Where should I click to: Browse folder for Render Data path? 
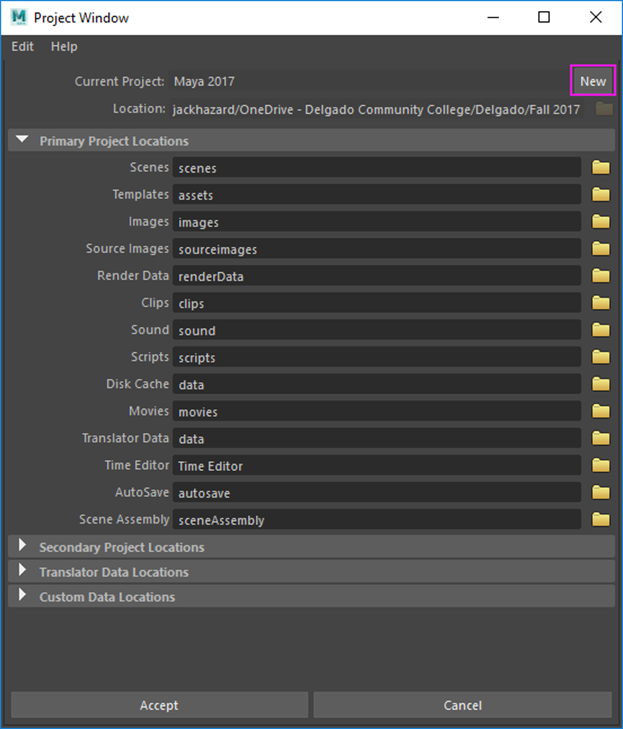click(x=601, y=276)
